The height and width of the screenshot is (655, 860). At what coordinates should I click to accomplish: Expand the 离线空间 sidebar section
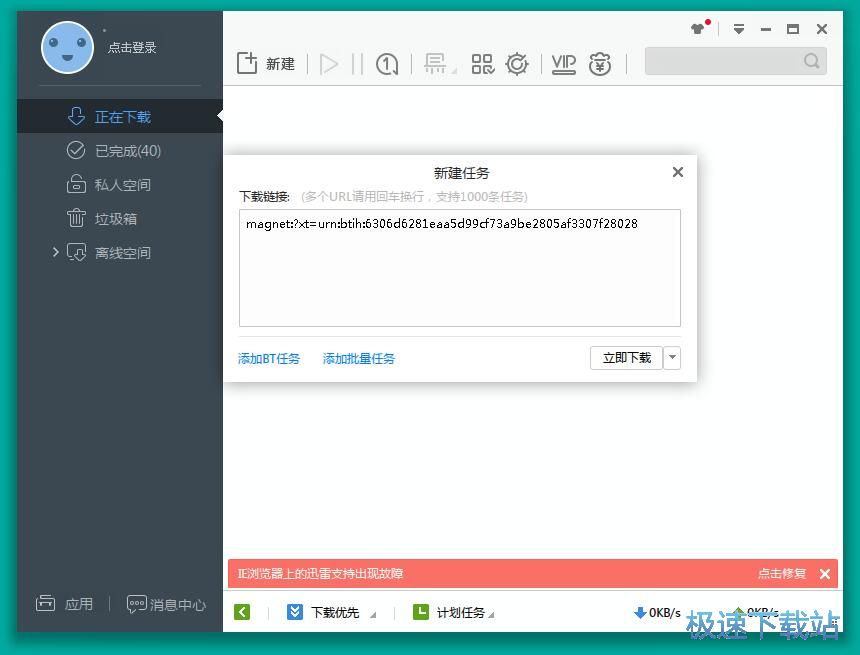[57, 252]
